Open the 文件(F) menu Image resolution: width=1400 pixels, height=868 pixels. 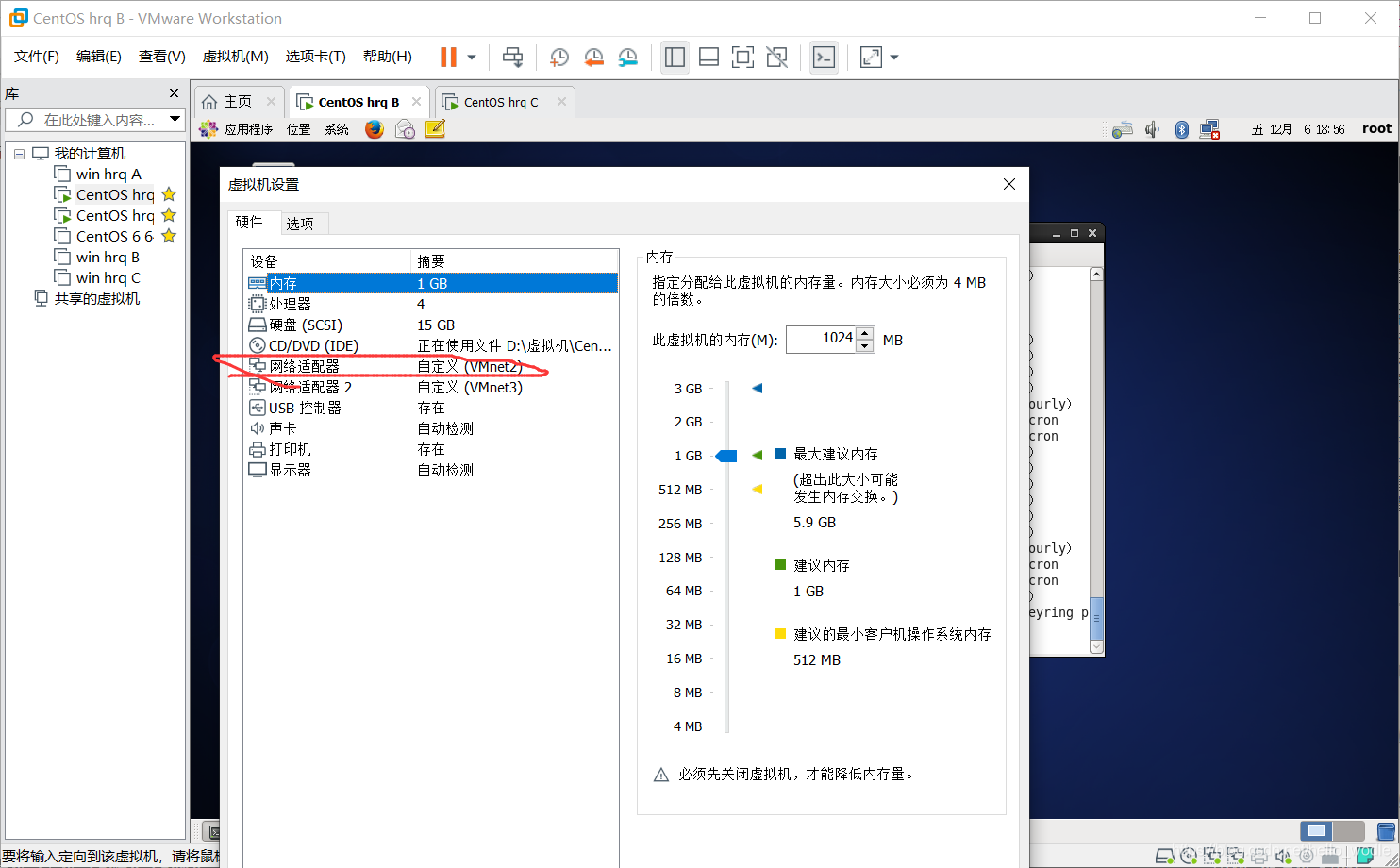pyautogui.click(x=37, y=57)
